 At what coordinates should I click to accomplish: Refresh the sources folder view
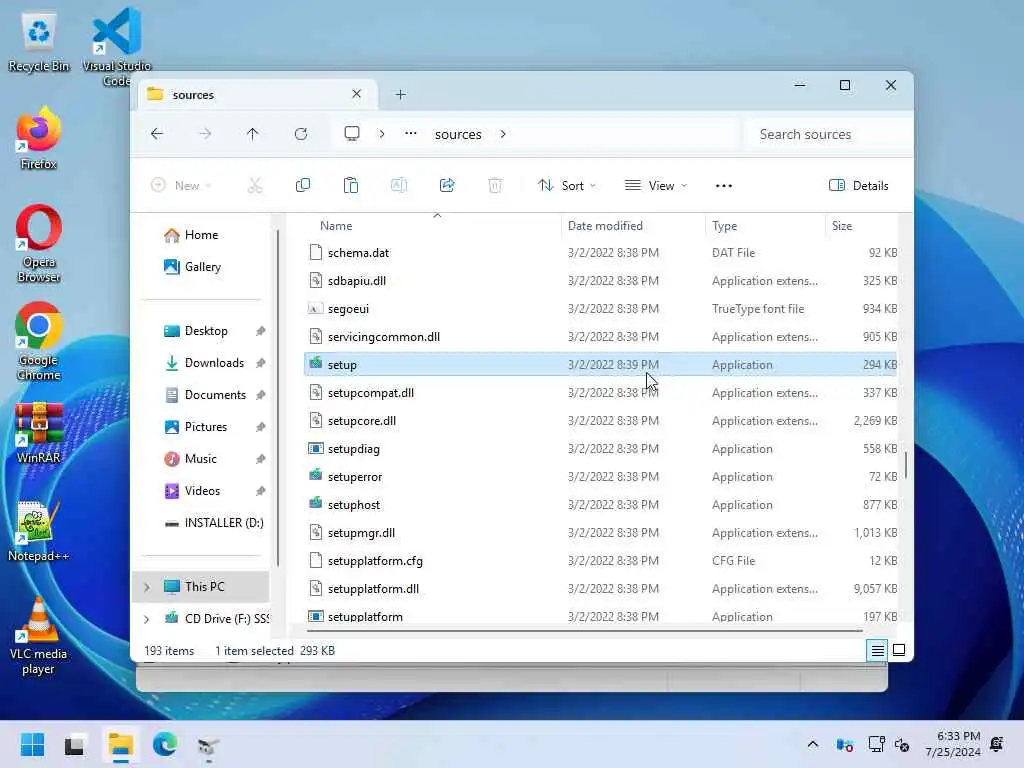coord(300,134)
